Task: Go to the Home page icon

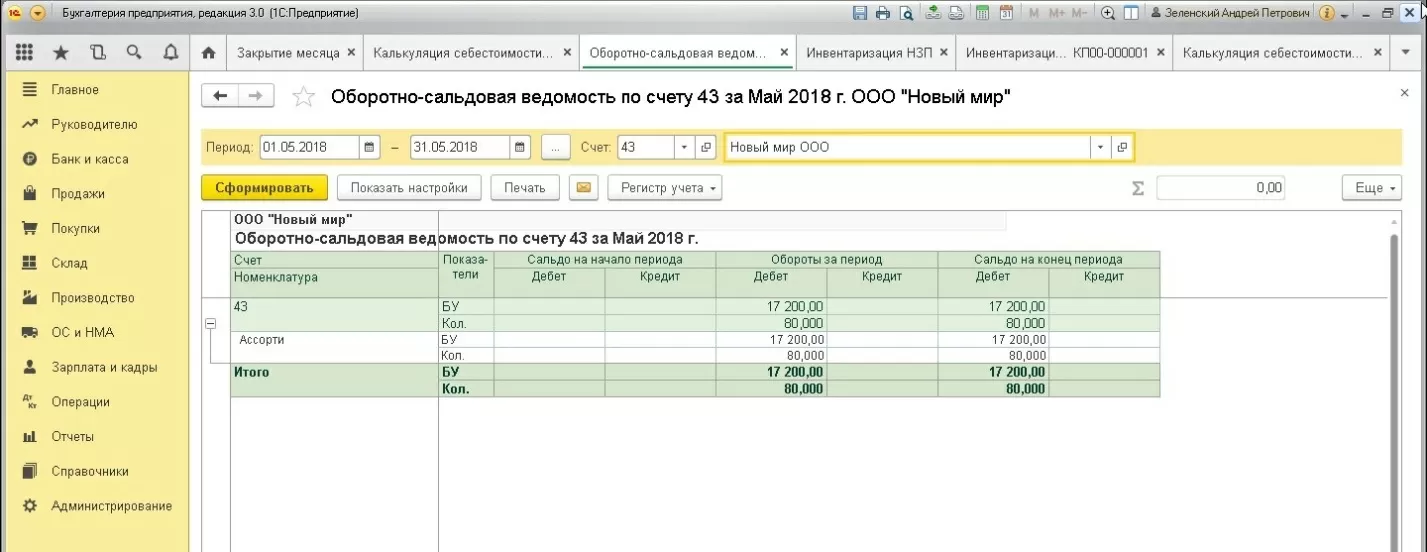Action: [x=208, y=52]
